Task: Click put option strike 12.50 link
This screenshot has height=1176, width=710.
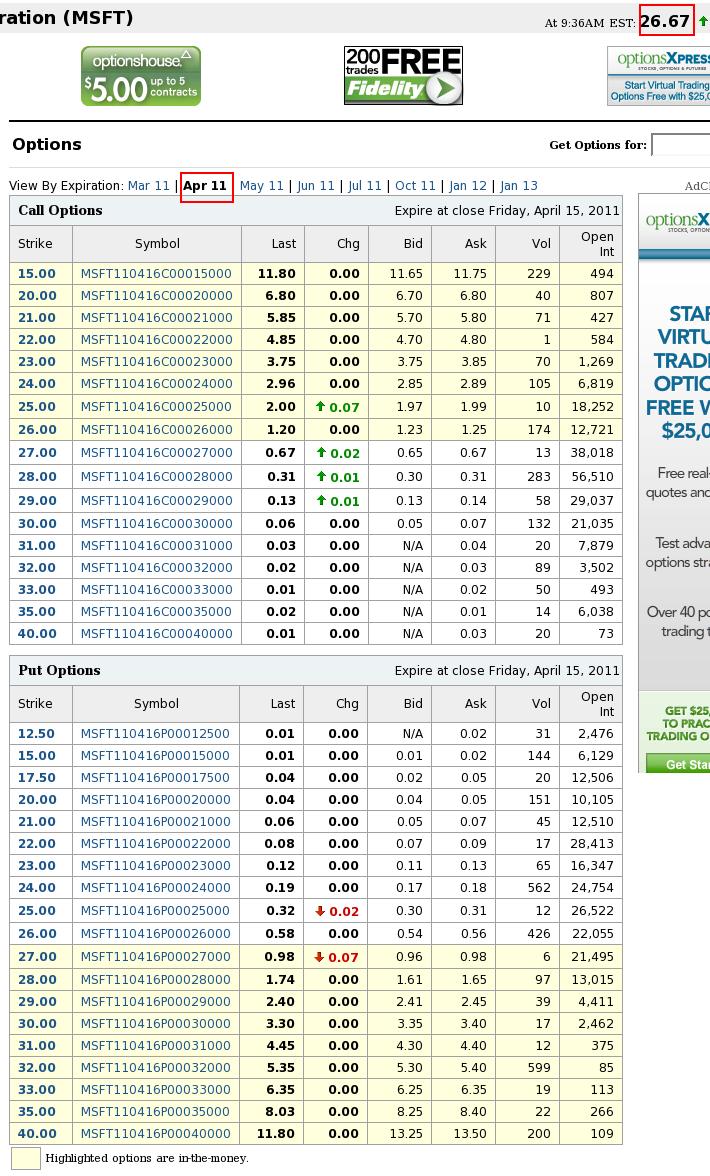Action: [x=37, y=734]
